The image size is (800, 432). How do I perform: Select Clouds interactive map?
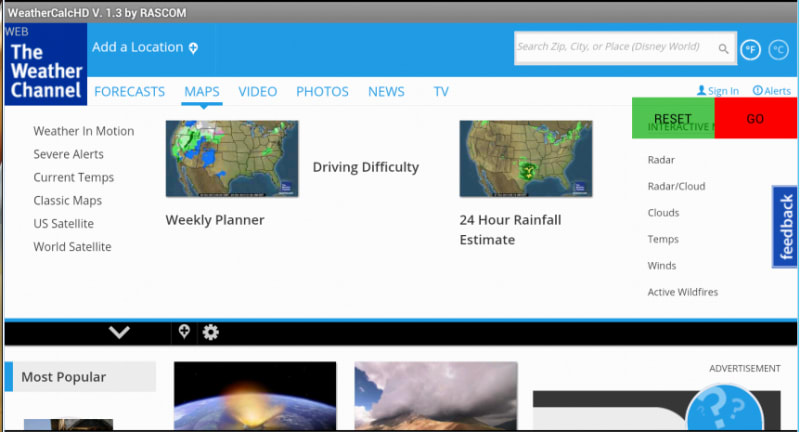[x=663, y=213]
